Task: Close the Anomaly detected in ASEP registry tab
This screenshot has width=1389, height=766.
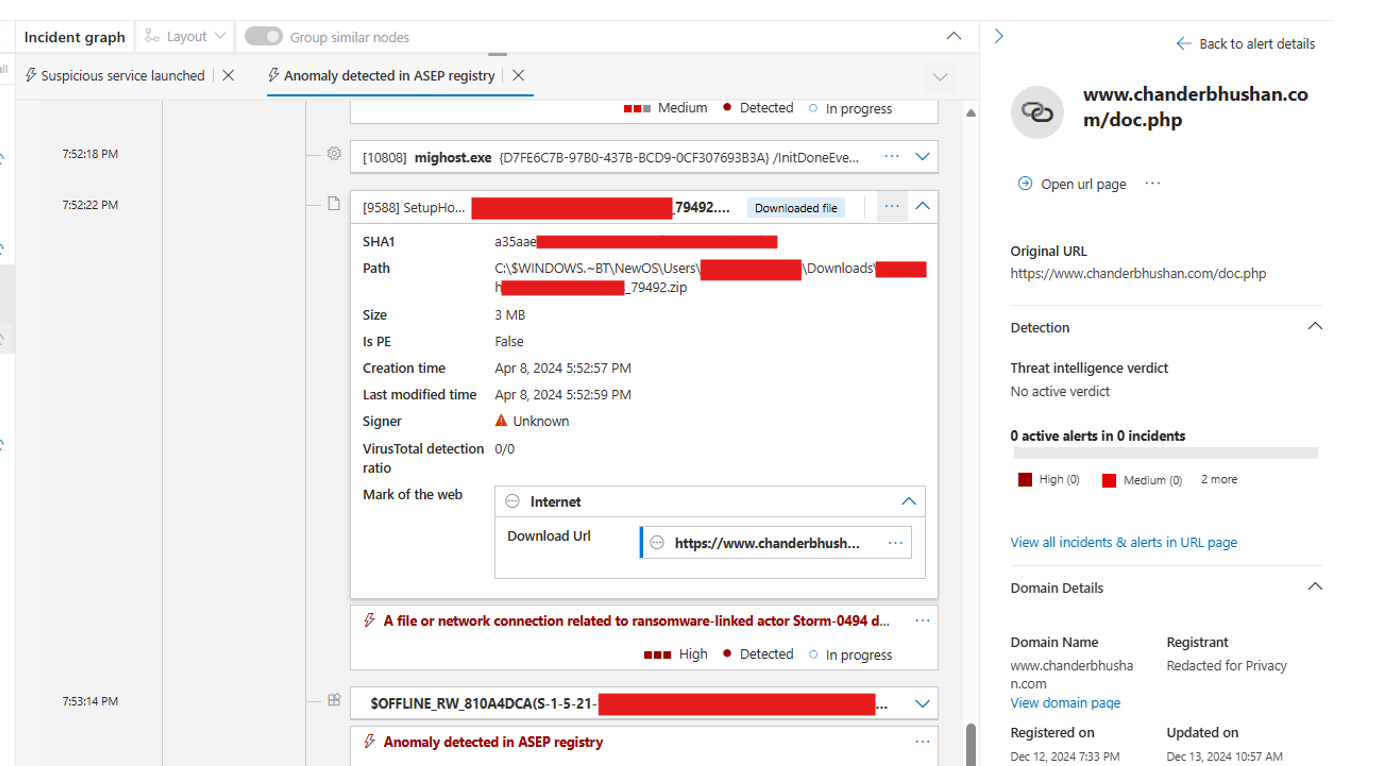Action: [518, 76]
